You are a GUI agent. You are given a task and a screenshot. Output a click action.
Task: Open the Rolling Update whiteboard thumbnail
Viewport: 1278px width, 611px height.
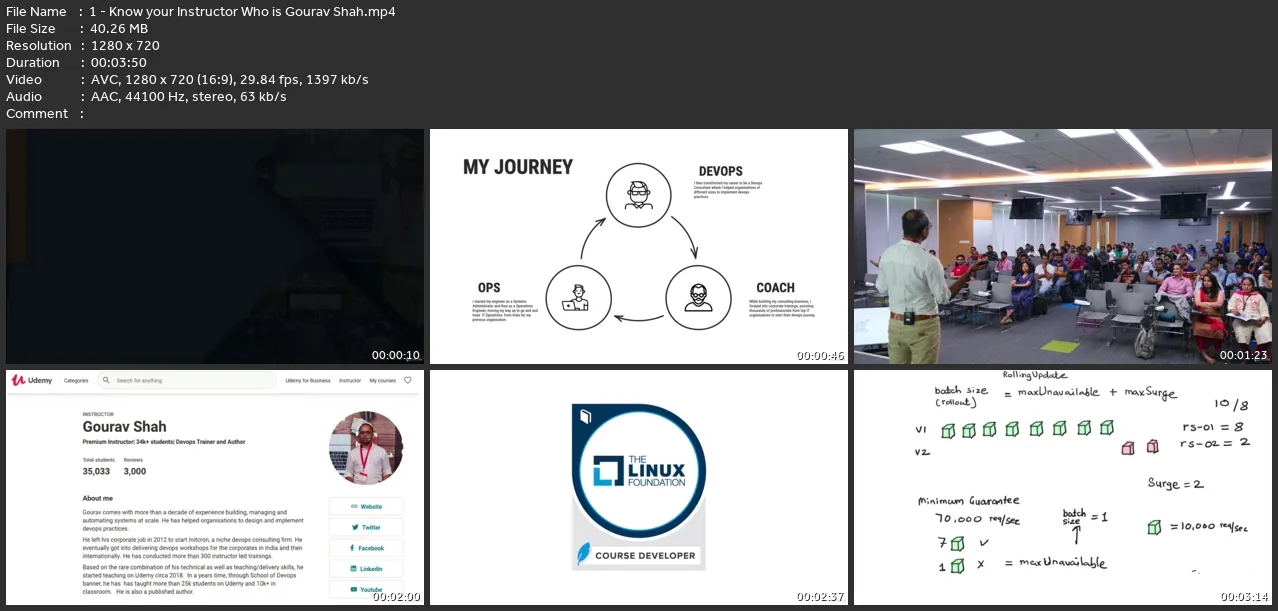(x=1062, y=487)
